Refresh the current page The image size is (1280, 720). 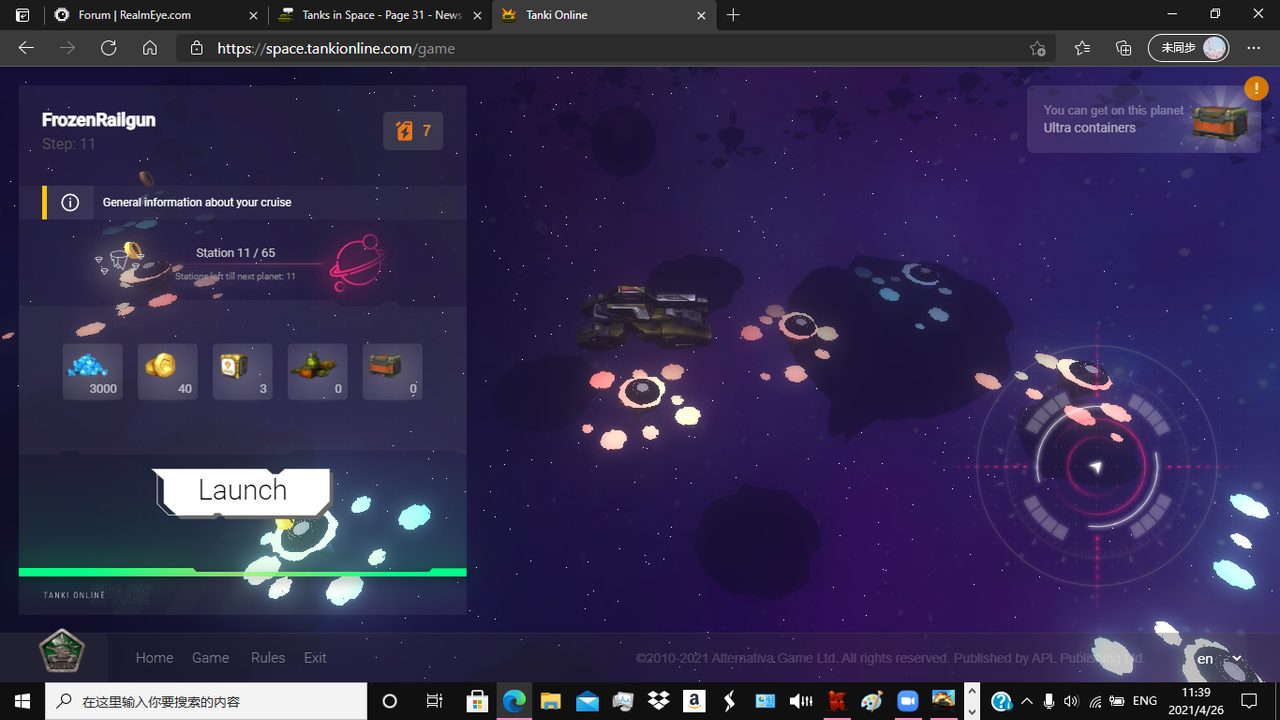[108, 48]
